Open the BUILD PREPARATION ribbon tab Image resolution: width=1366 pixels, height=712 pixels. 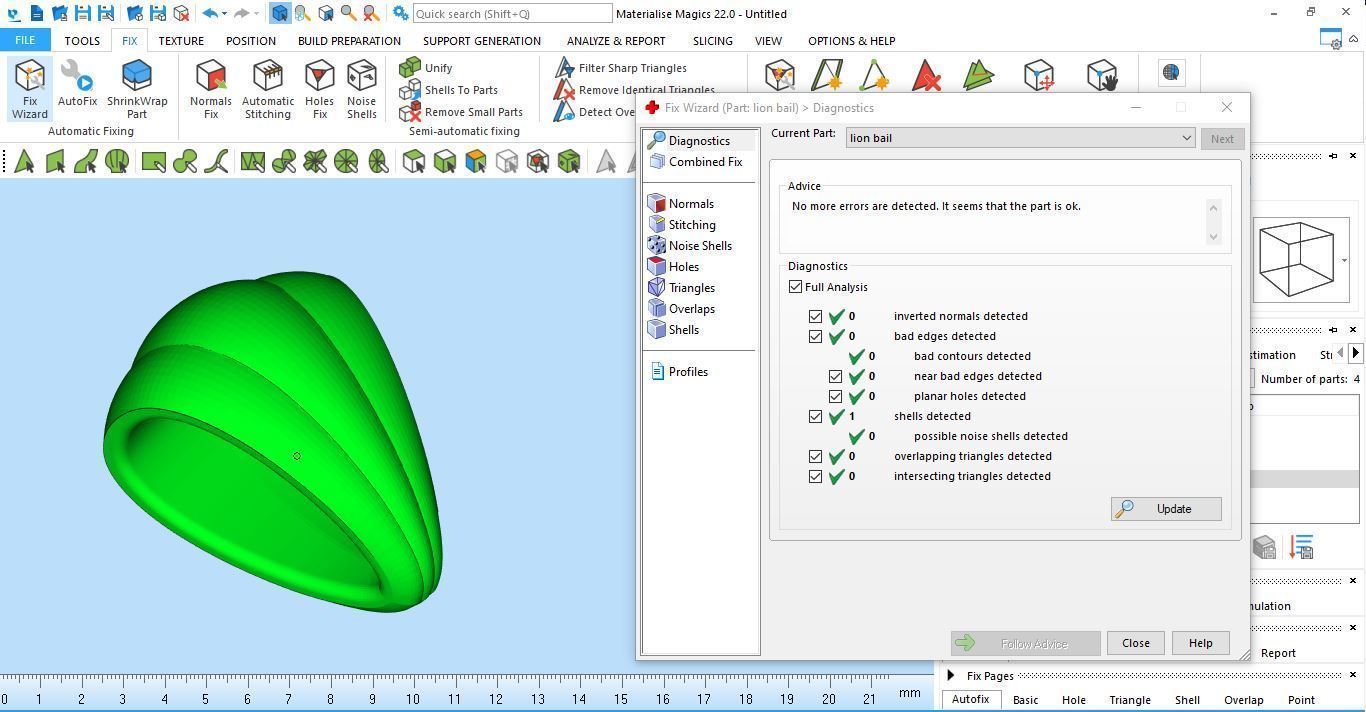(349, 41)
